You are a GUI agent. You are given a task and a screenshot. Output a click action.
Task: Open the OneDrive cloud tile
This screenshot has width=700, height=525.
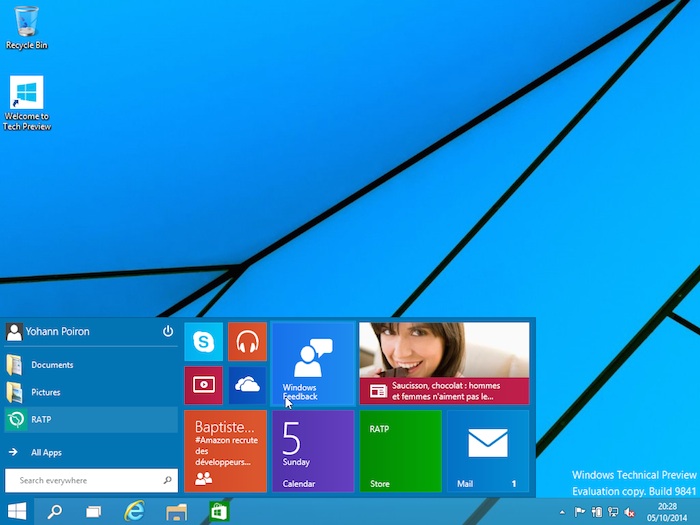click(247, 385)
